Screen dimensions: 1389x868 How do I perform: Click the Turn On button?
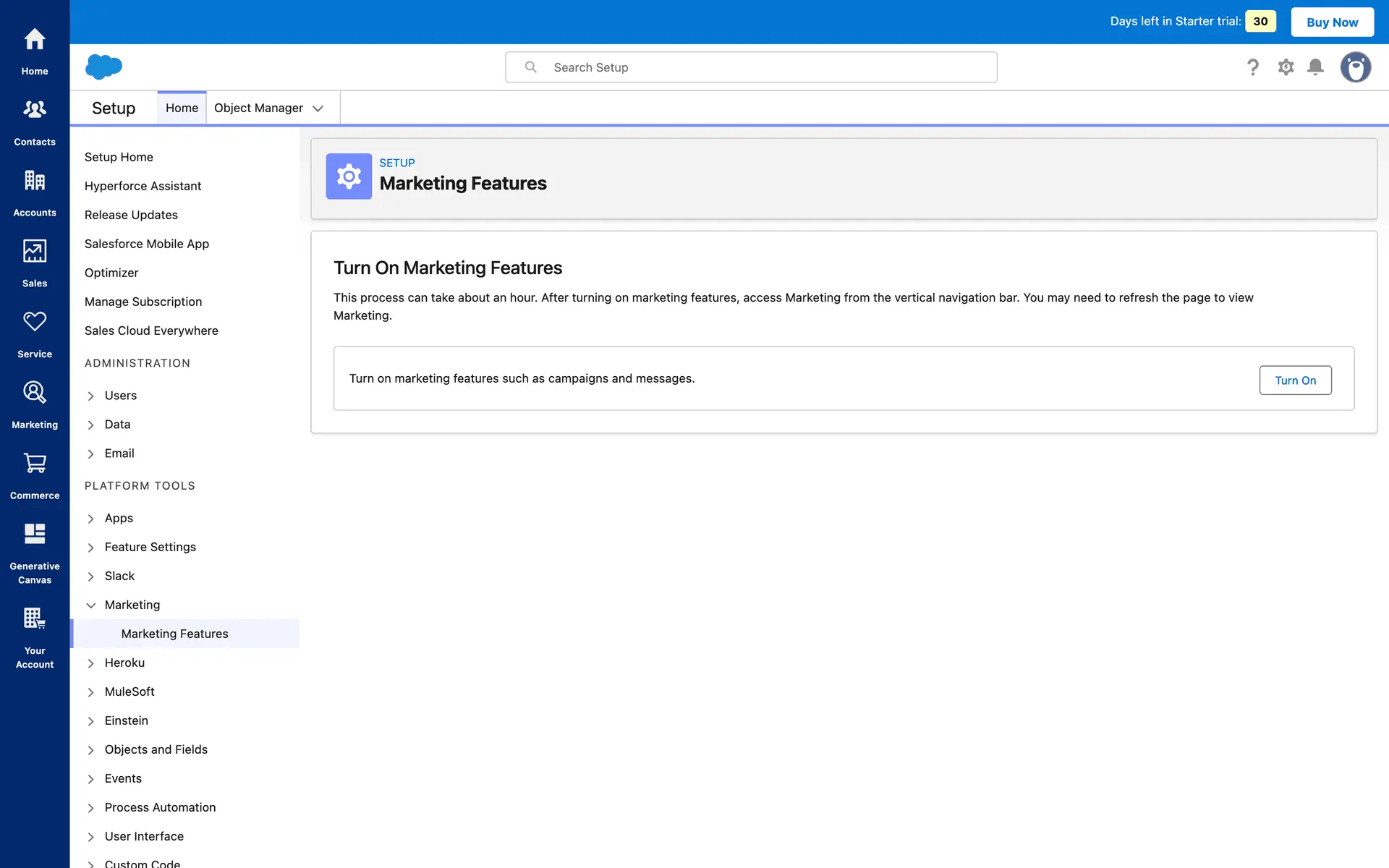click(1295, 380)
